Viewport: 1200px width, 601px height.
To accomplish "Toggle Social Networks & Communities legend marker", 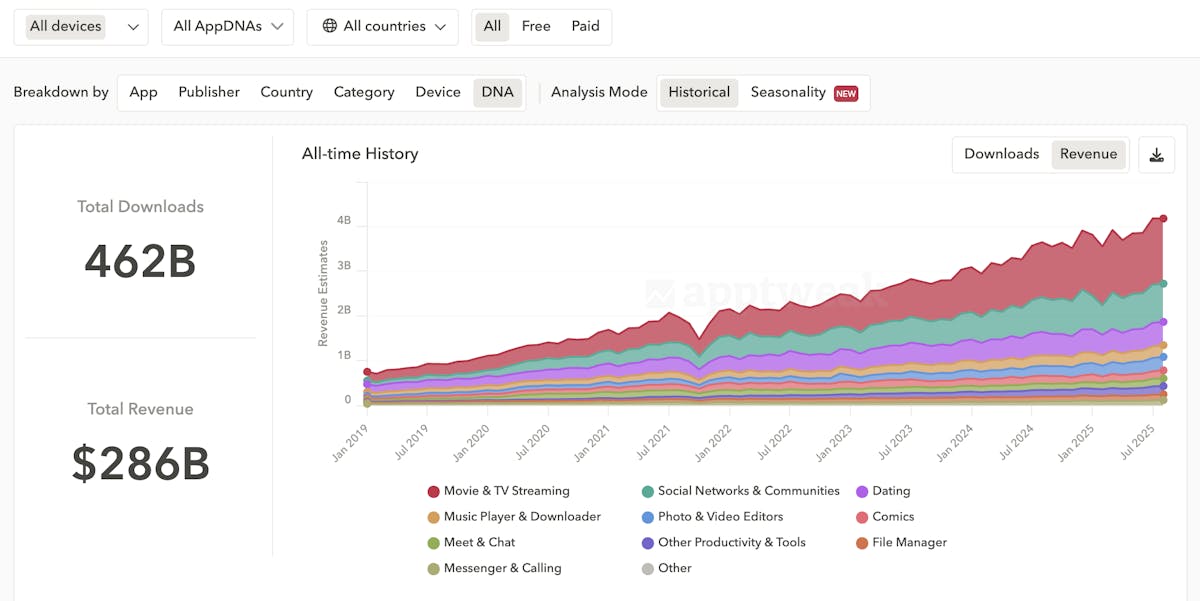I will coord(648,491).
